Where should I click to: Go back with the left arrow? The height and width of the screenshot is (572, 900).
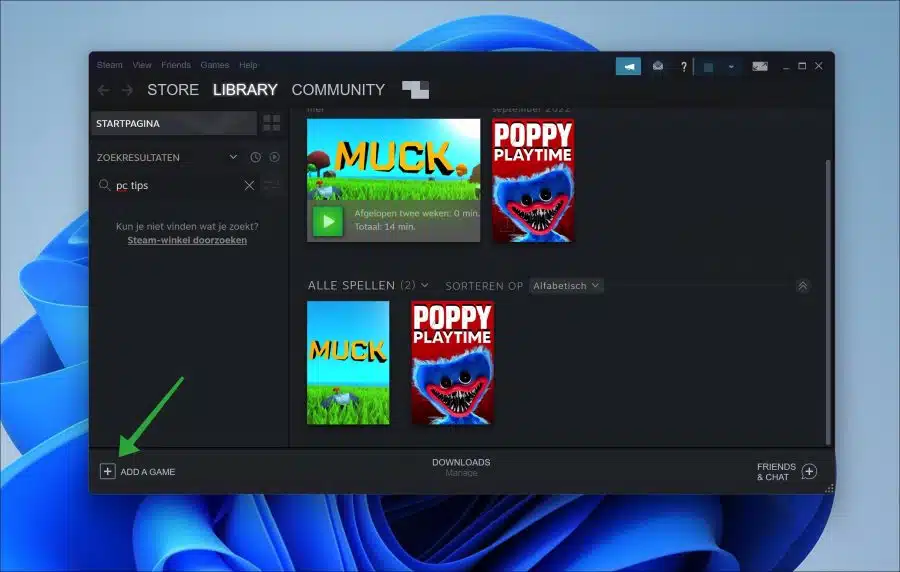pyautogui.click(x=104, y=90)
